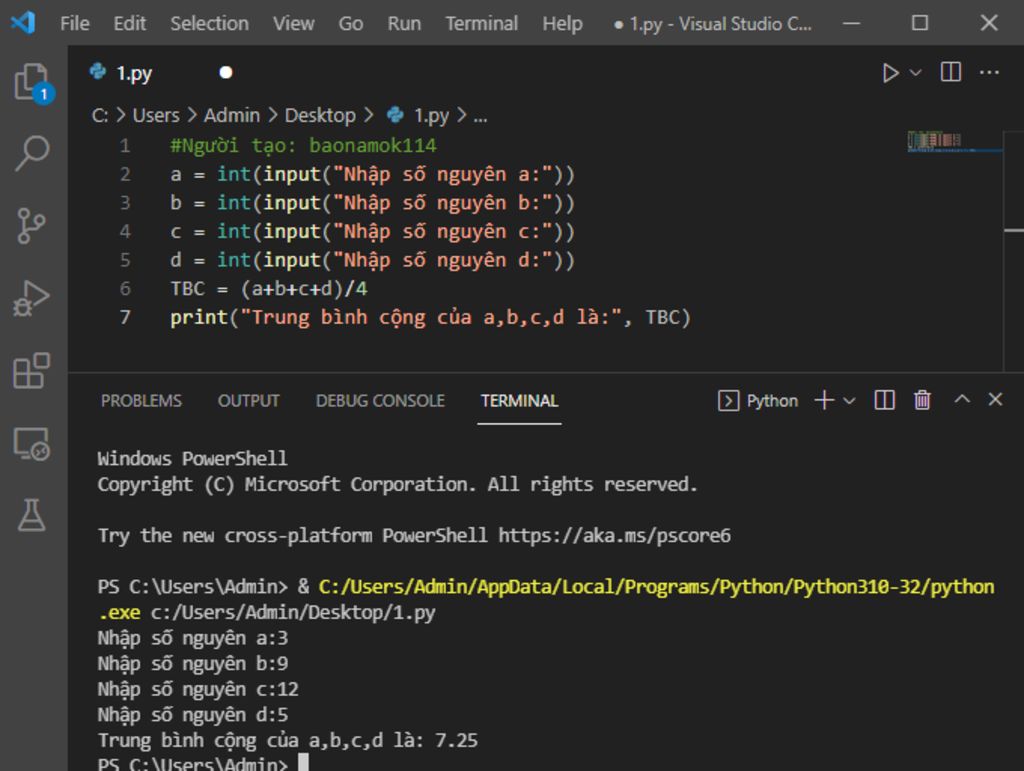Create a new terminal with plus icon
Image resolution: width=1024 pixels, height=771 pixels.
tap(824, 400)
